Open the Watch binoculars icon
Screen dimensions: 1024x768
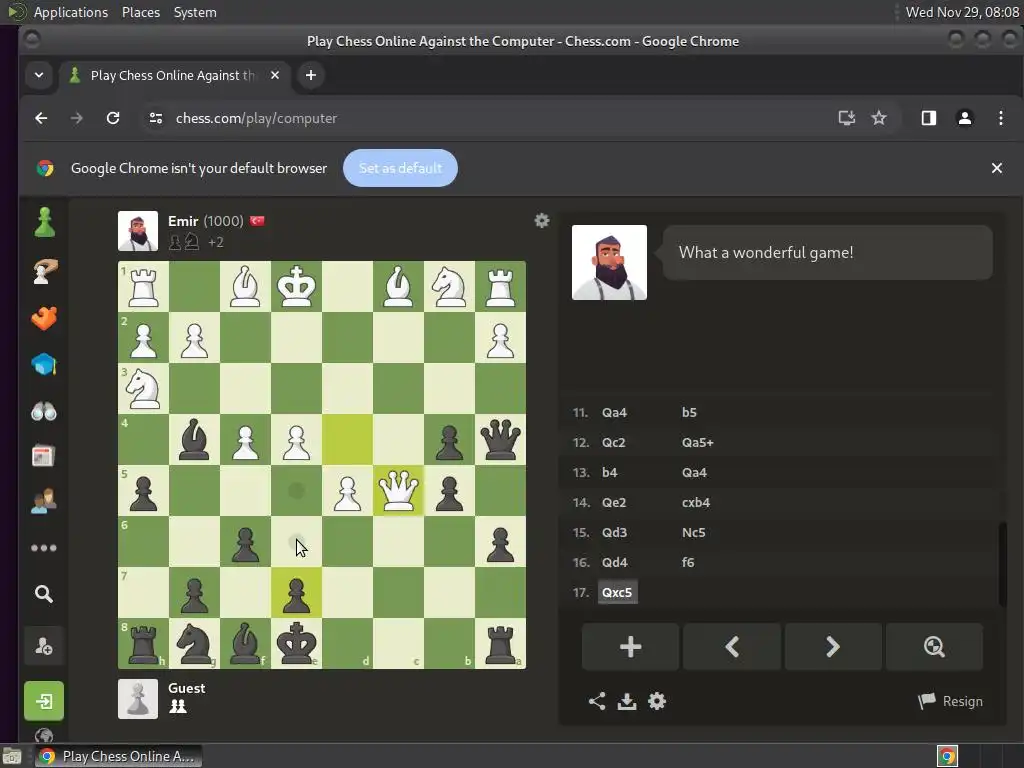pyautogui.click(x=44, y=411)
